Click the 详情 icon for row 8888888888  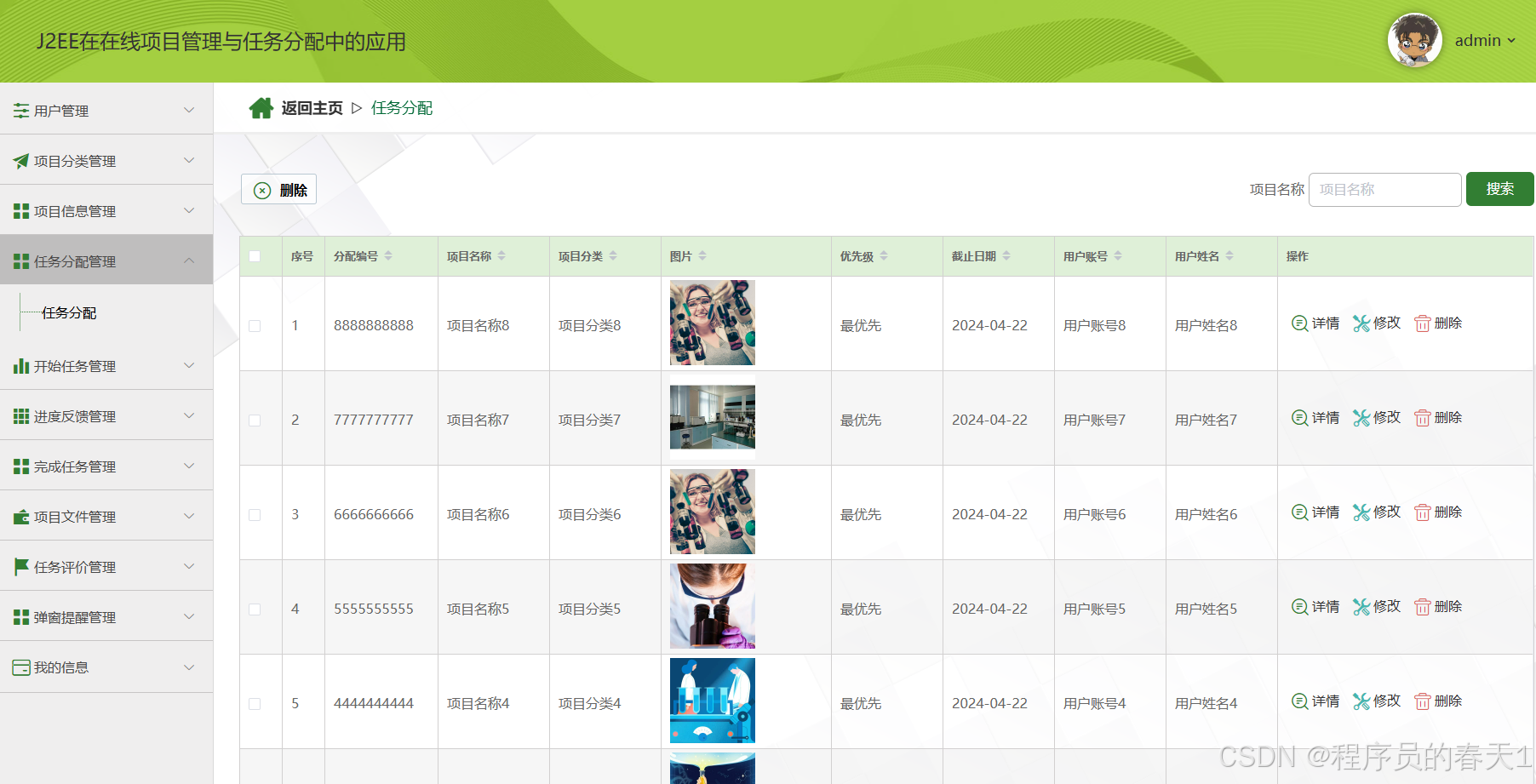click(1299, 323)
